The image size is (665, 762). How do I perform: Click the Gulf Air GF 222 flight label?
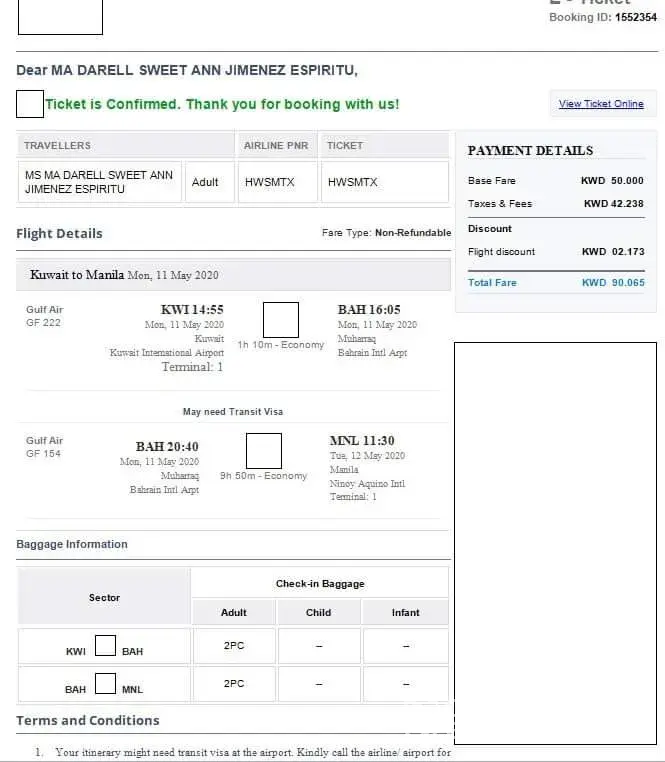pyautogui.click(x=45, y=316)
